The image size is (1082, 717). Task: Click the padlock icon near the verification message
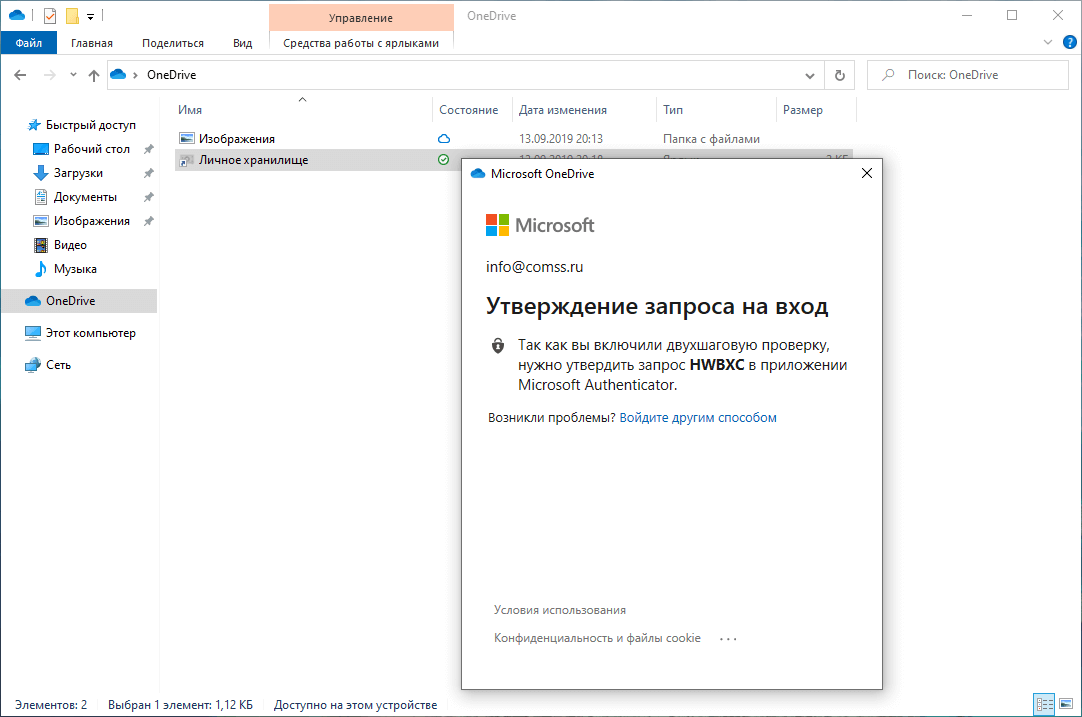point(497,346)
